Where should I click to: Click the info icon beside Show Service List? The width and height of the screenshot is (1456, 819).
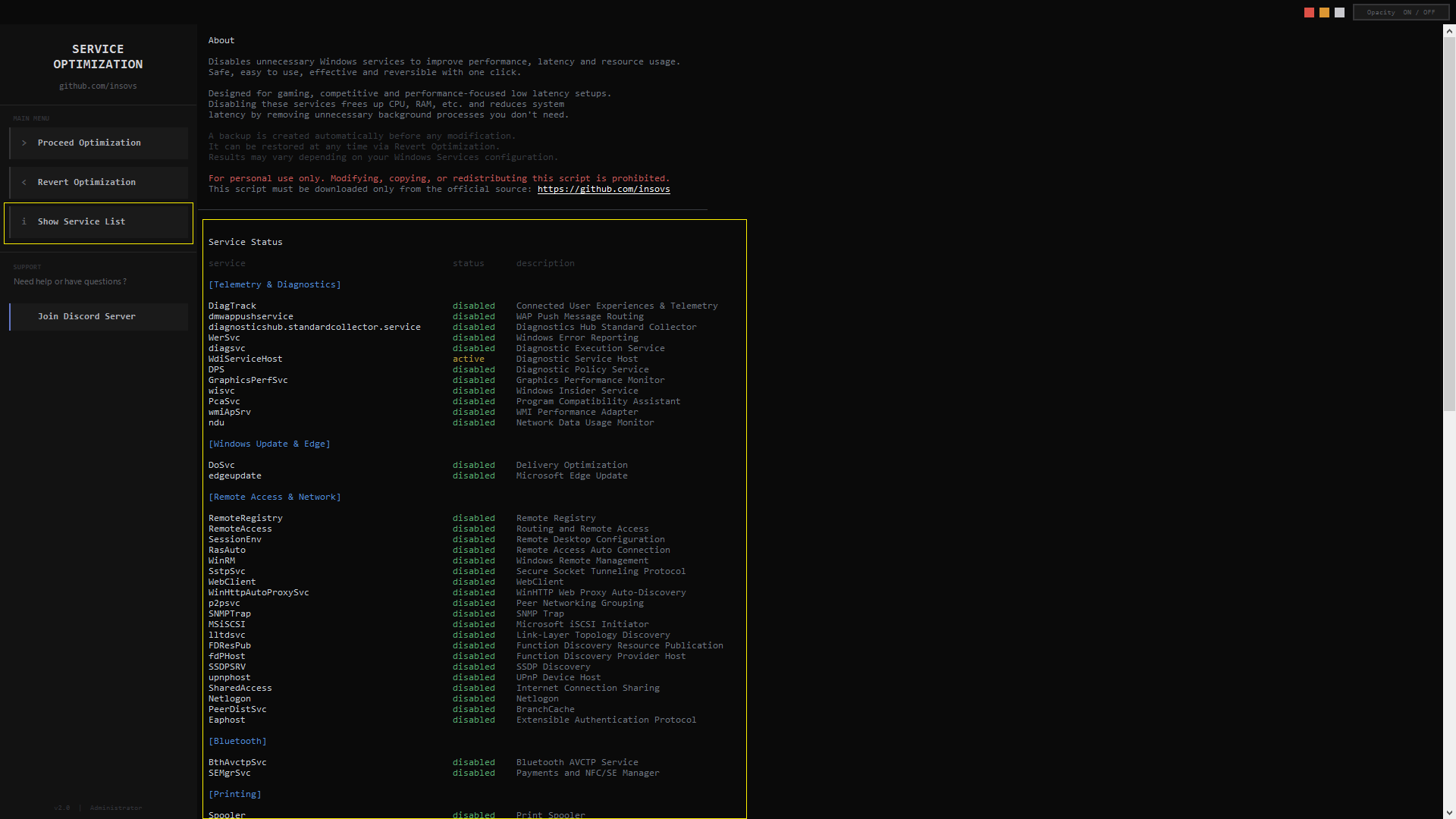pyautogui.click(x=24, y=222)
